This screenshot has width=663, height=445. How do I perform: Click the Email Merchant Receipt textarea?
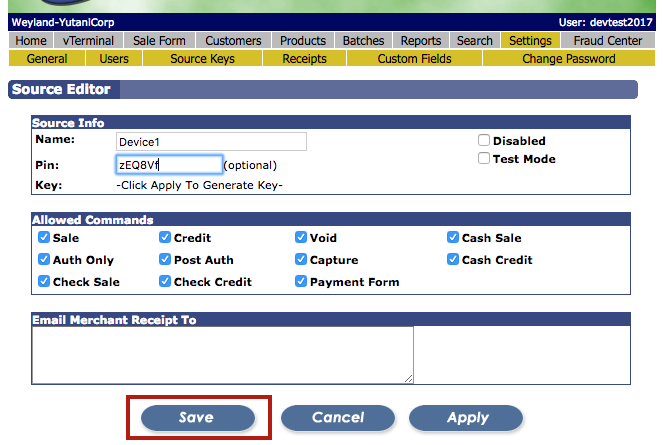tap(222, 354)
